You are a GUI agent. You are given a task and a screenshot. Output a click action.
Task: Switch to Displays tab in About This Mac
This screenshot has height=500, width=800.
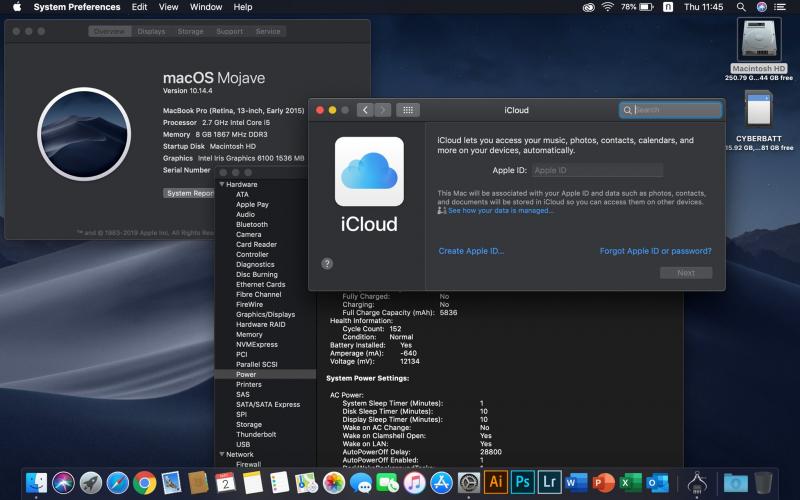[151, 31]
